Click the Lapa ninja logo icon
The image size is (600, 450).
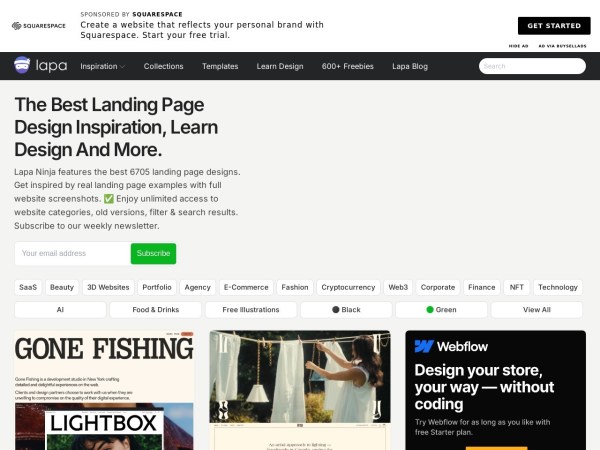pos(22,65)
